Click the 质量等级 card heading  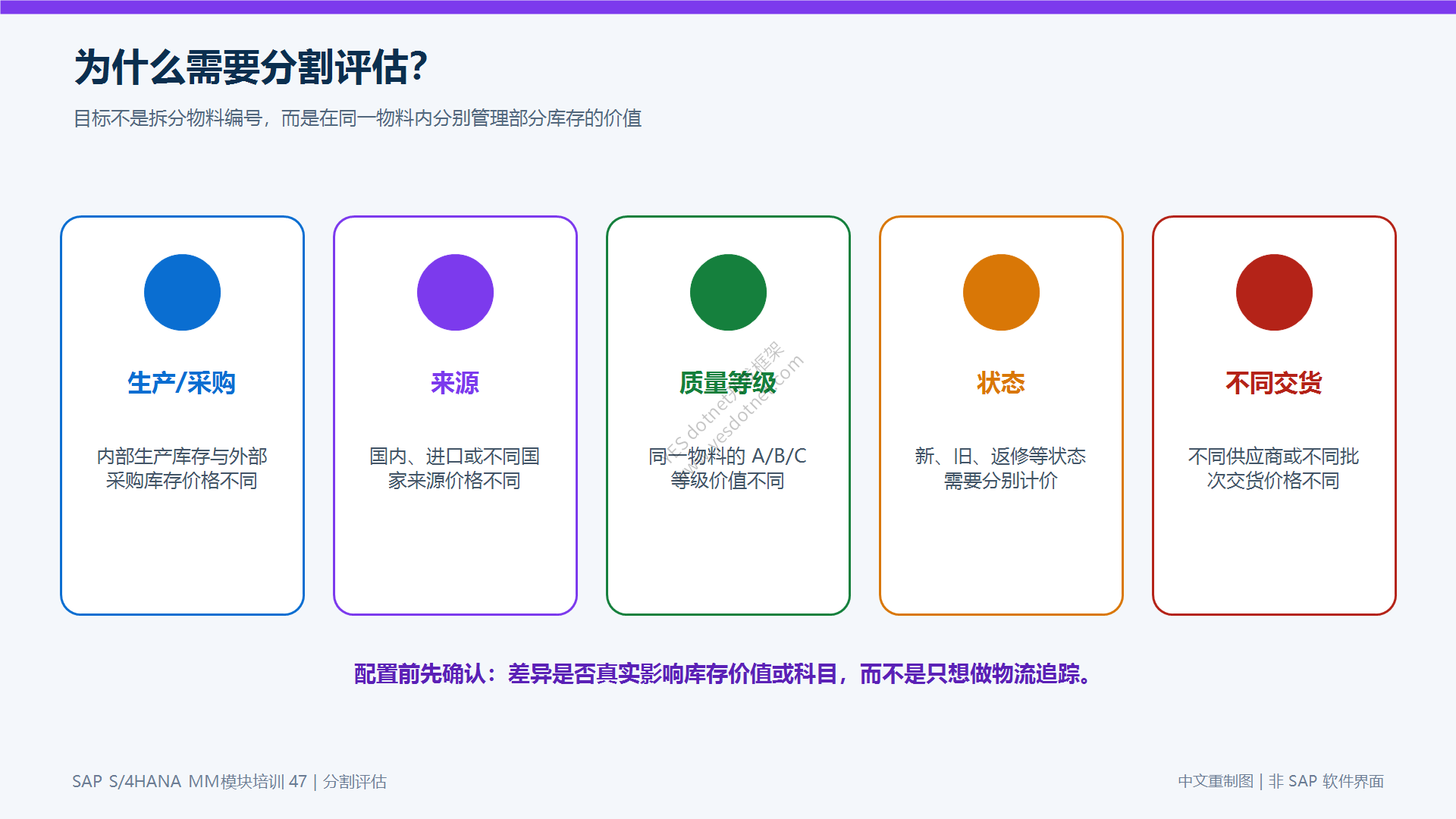pyautogui.click(x=728, y=383)
